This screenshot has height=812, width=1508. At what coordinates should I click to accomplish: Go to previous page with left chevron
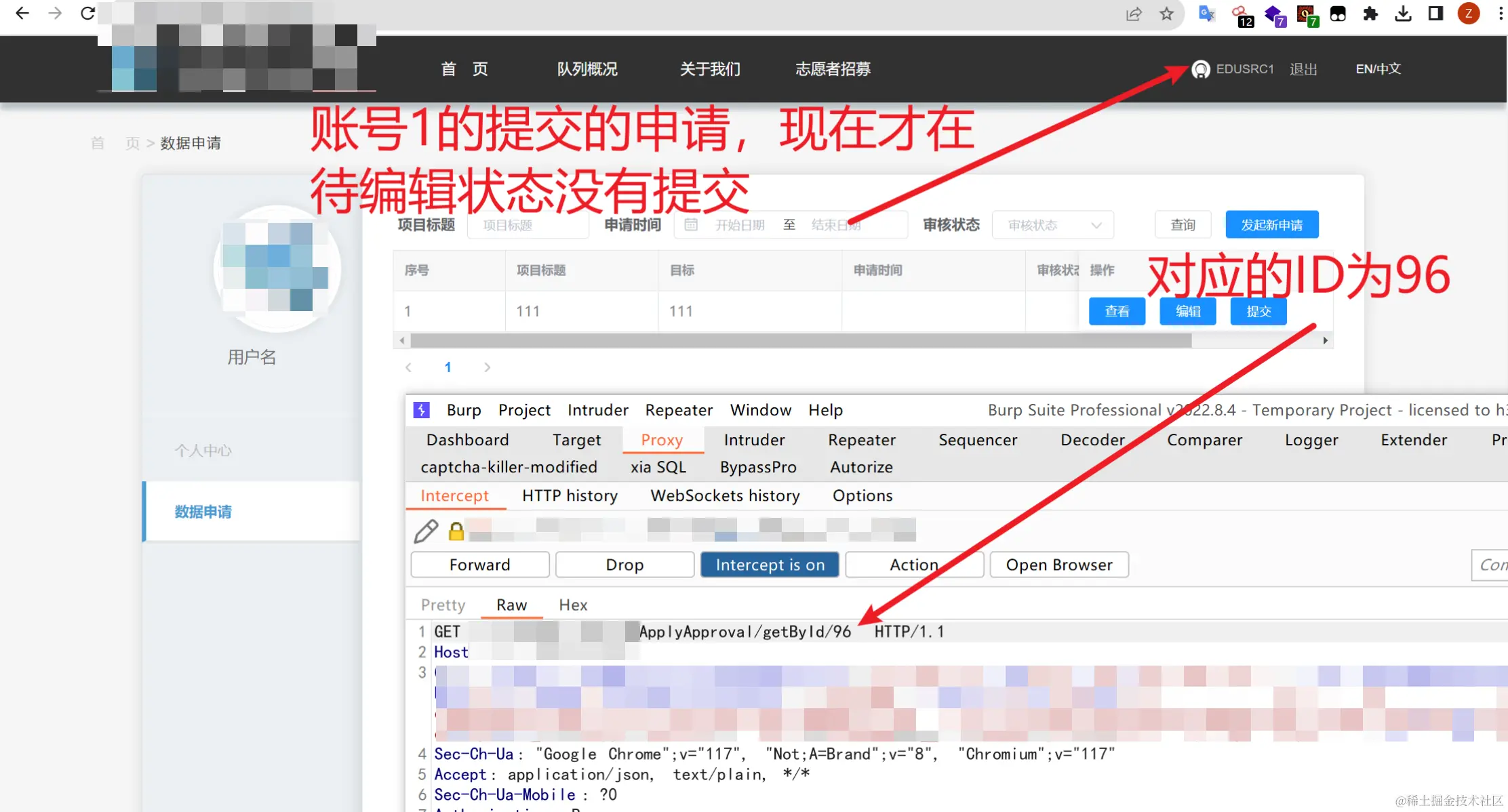408,367
